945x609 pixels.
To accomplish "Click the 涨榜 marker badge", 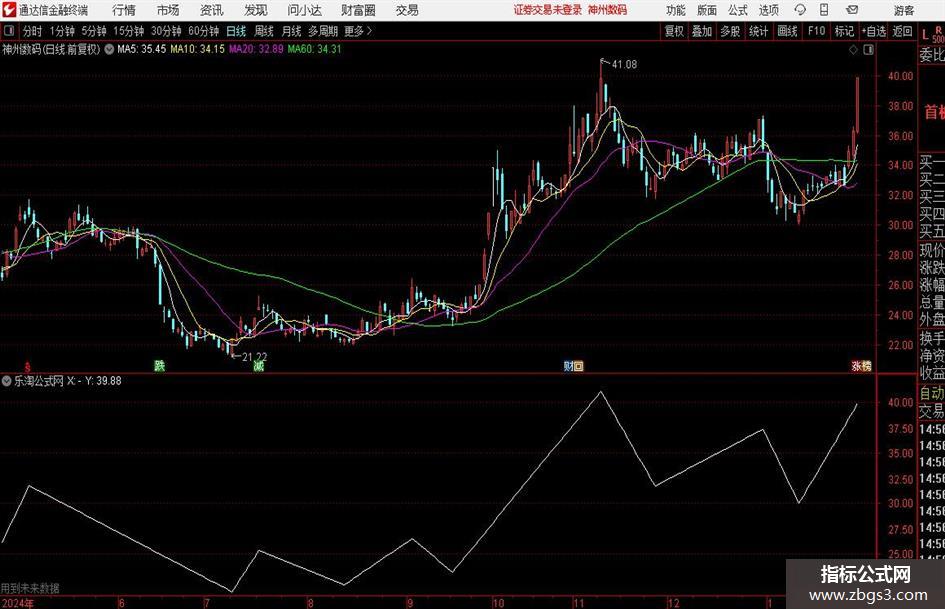I will 861,365.
